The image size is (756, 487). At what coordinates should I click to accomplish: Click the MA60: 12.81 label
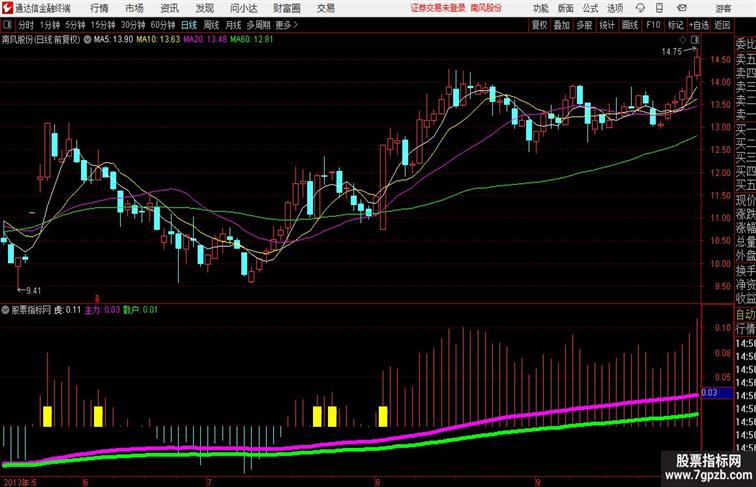[252, 40]
